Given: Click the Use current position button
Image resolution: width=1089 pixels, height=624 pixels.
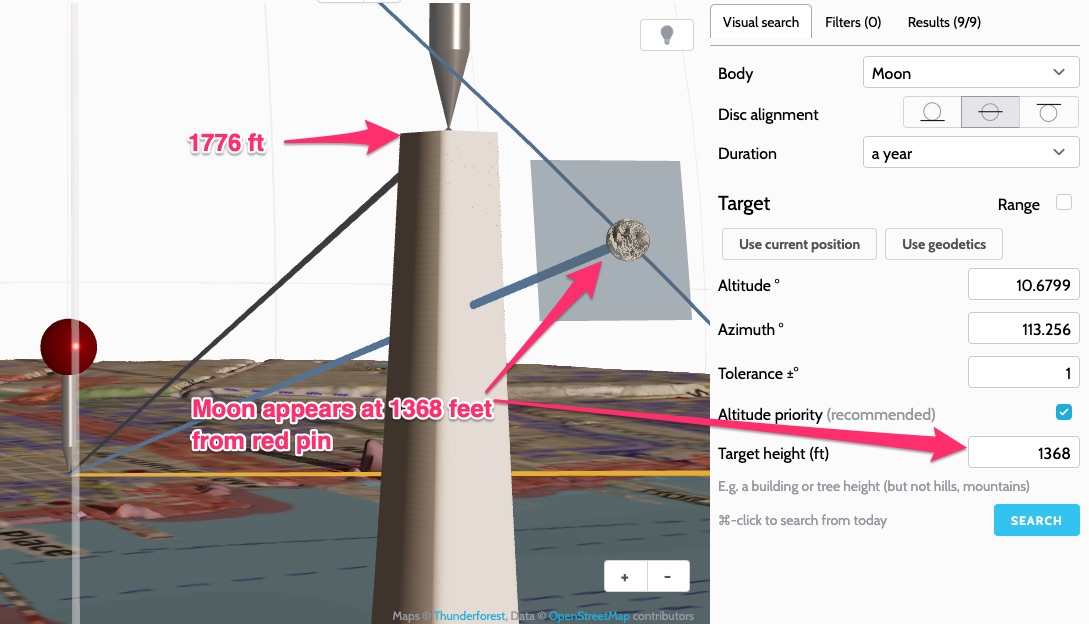Looking at the screenshot, I should point(799,244).
